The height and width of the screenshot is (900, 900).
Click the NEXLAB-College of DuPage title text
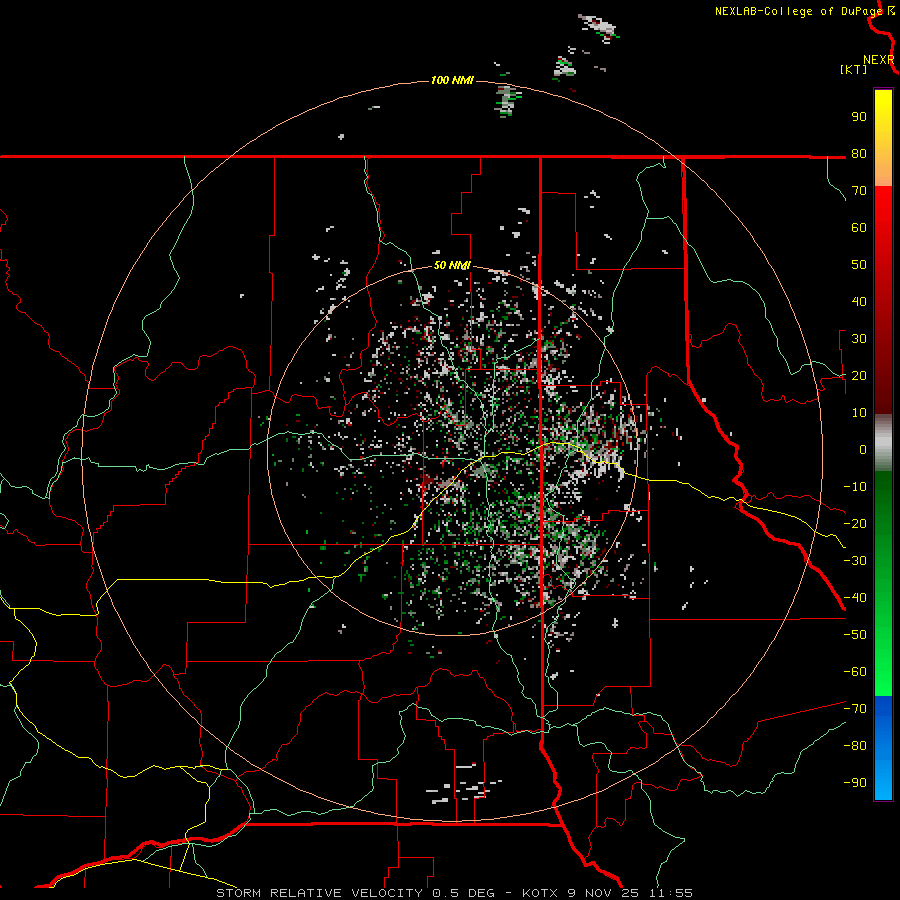point(799,11)
